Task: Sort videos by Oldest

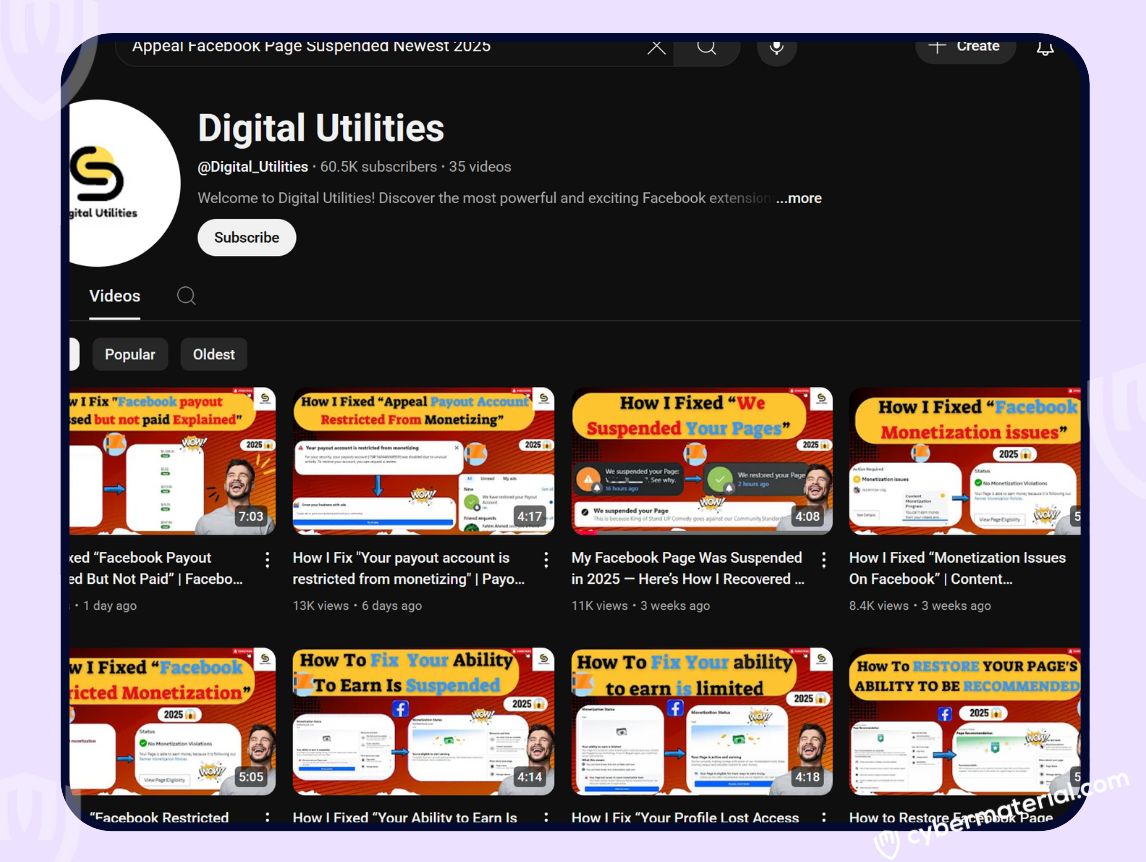Action: tap(214, 355)
